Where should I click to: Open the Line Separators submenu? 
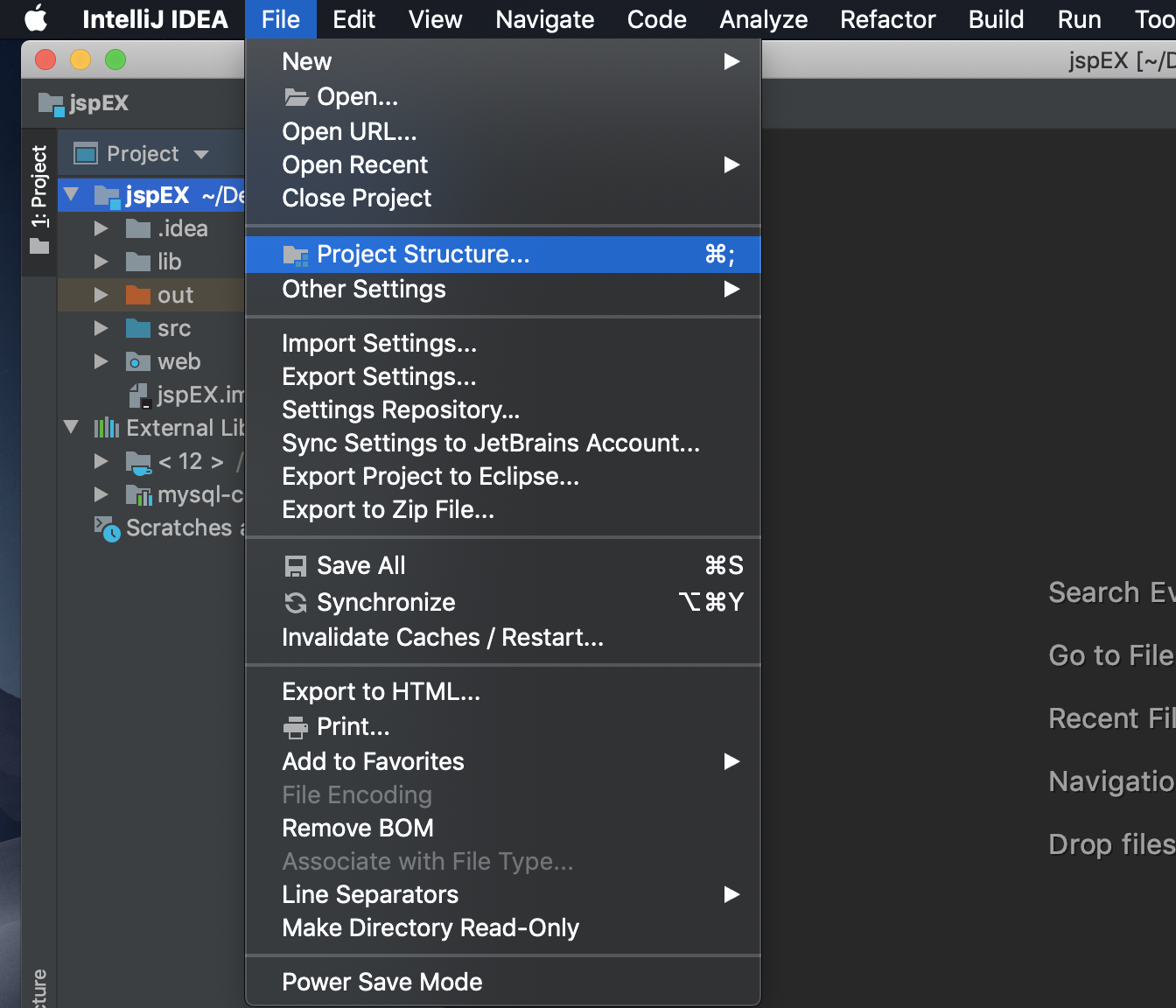503,894
